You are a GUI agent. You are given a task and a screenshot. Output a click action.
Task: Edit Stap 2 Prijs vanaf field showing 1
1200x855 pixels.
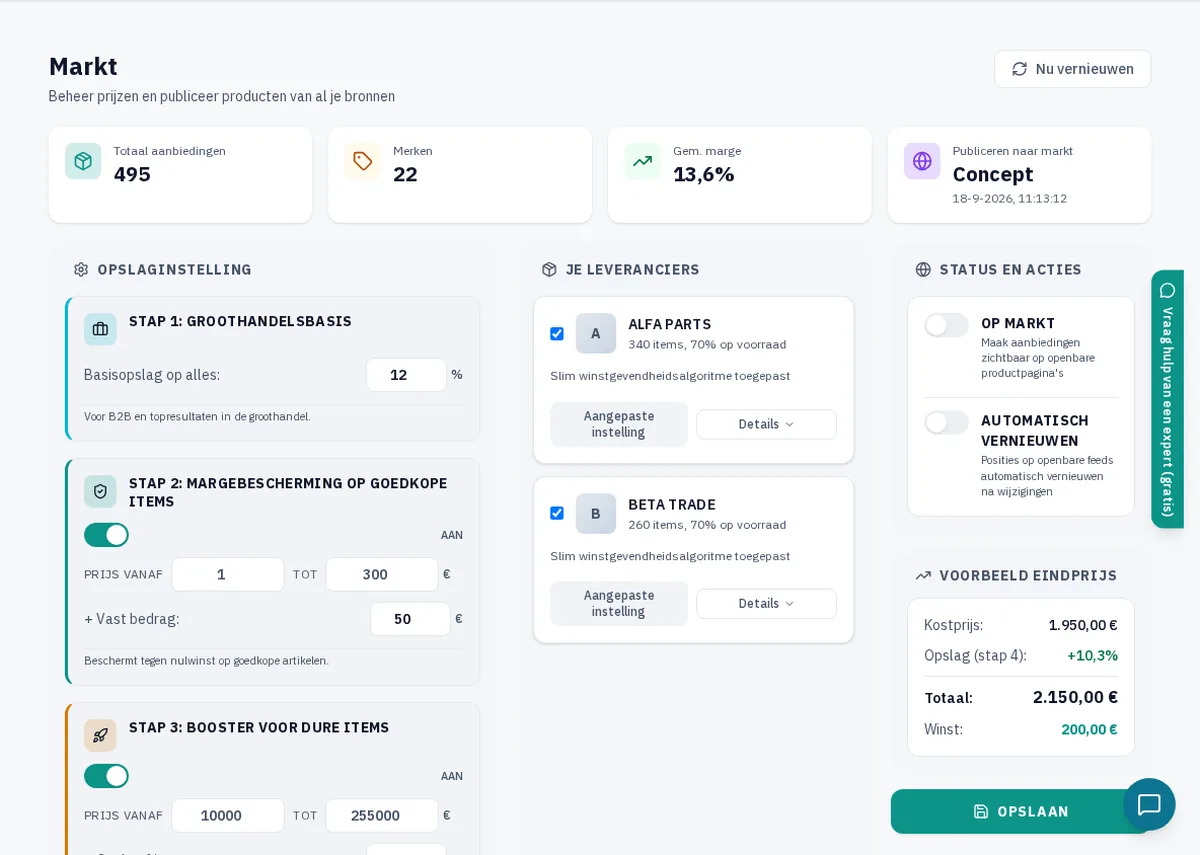pyautogui.click(x=228, y=574)
